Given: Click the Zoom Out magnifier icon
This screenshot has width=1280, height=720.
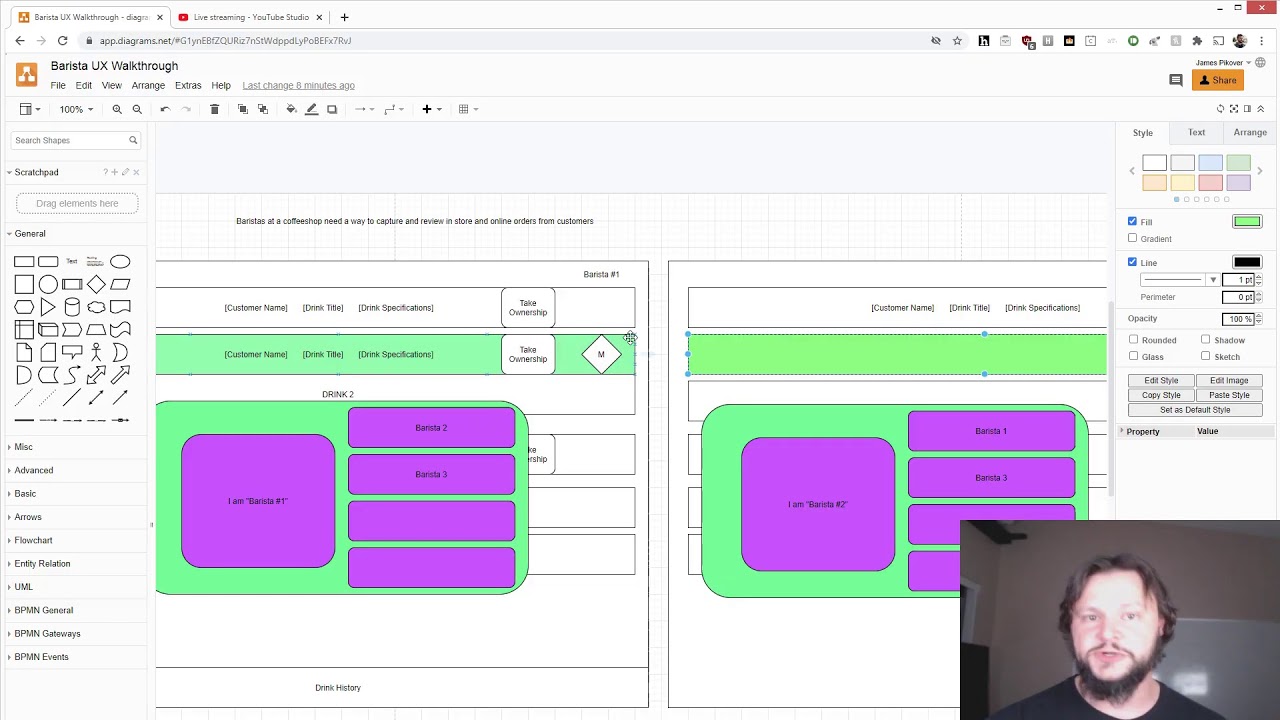Looking at the screenshot, I should click(137, 109).
